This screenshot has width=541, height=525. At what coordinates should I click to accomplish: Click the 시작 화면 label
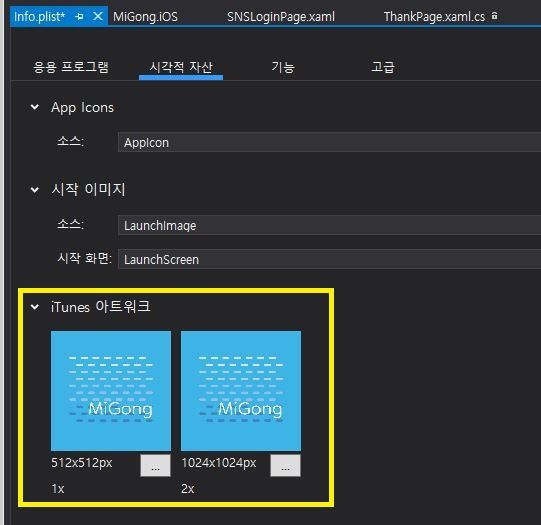[x=85, y=258]
